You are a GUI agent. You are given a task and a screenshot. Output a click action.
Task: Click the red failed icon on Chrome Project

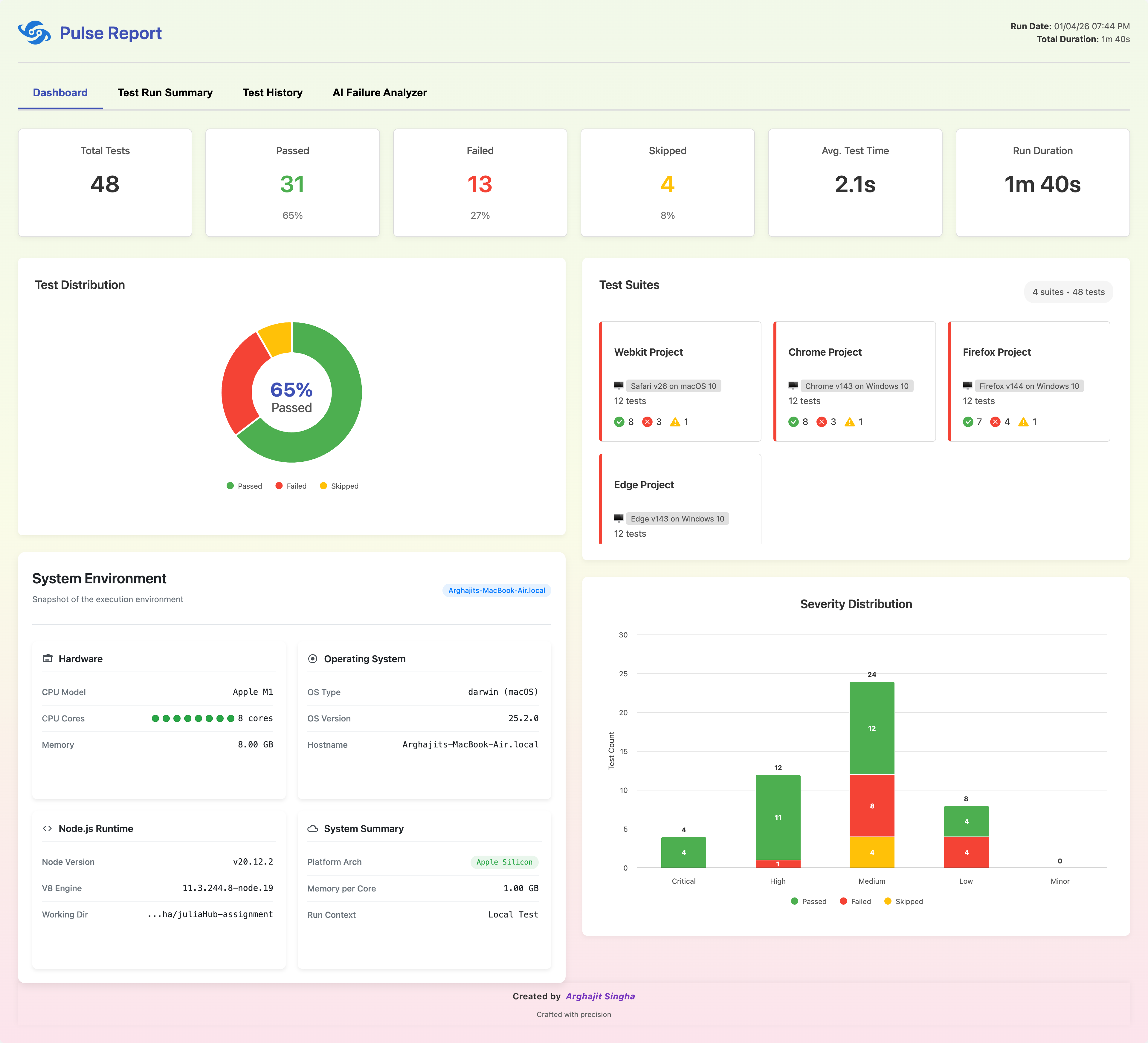pyautogui.click(x=822, y=422)
